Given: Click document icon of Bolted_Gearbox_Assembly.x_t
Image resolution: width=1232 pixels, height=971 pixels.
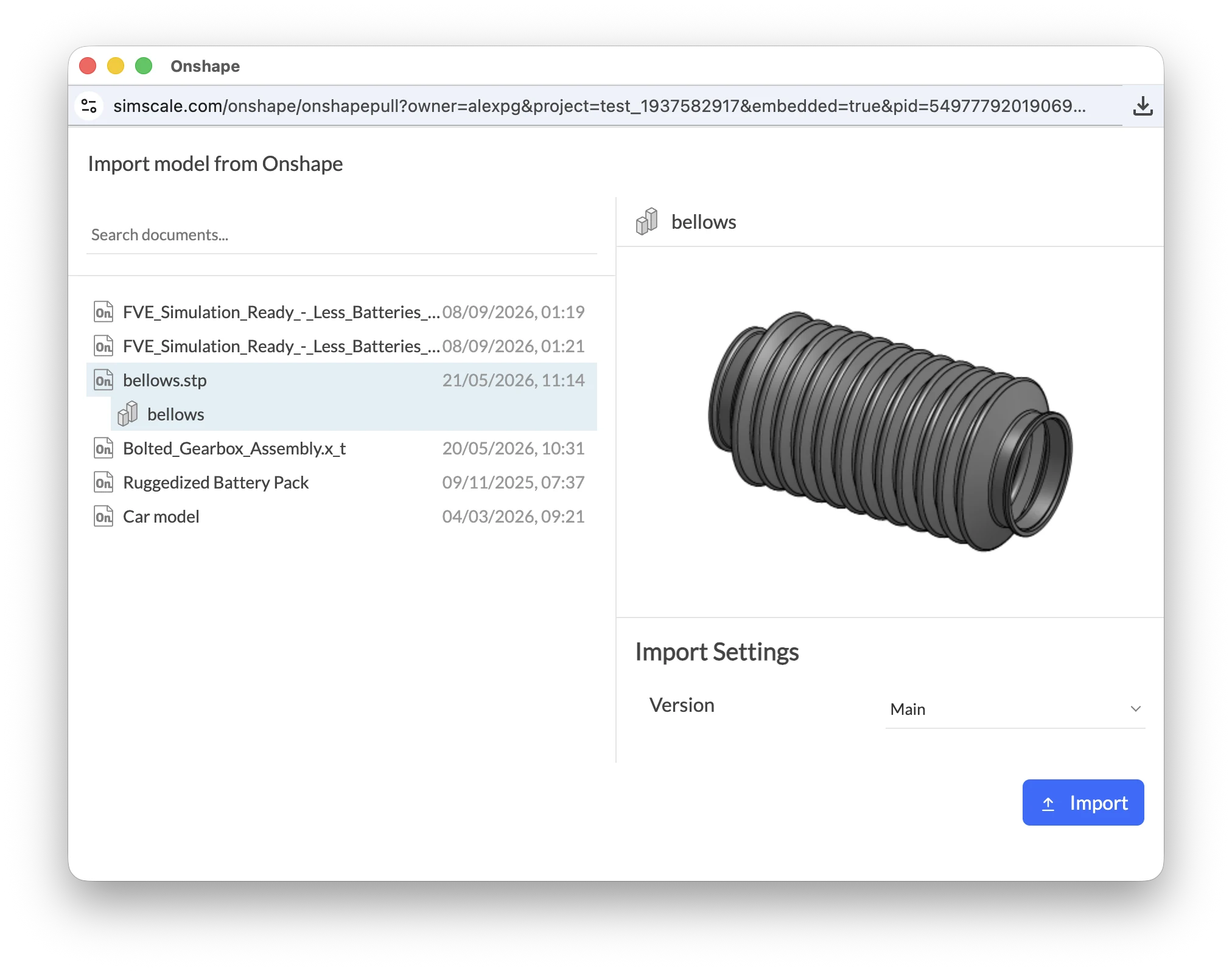Looking at the screenshot, I should click(103, 448).
